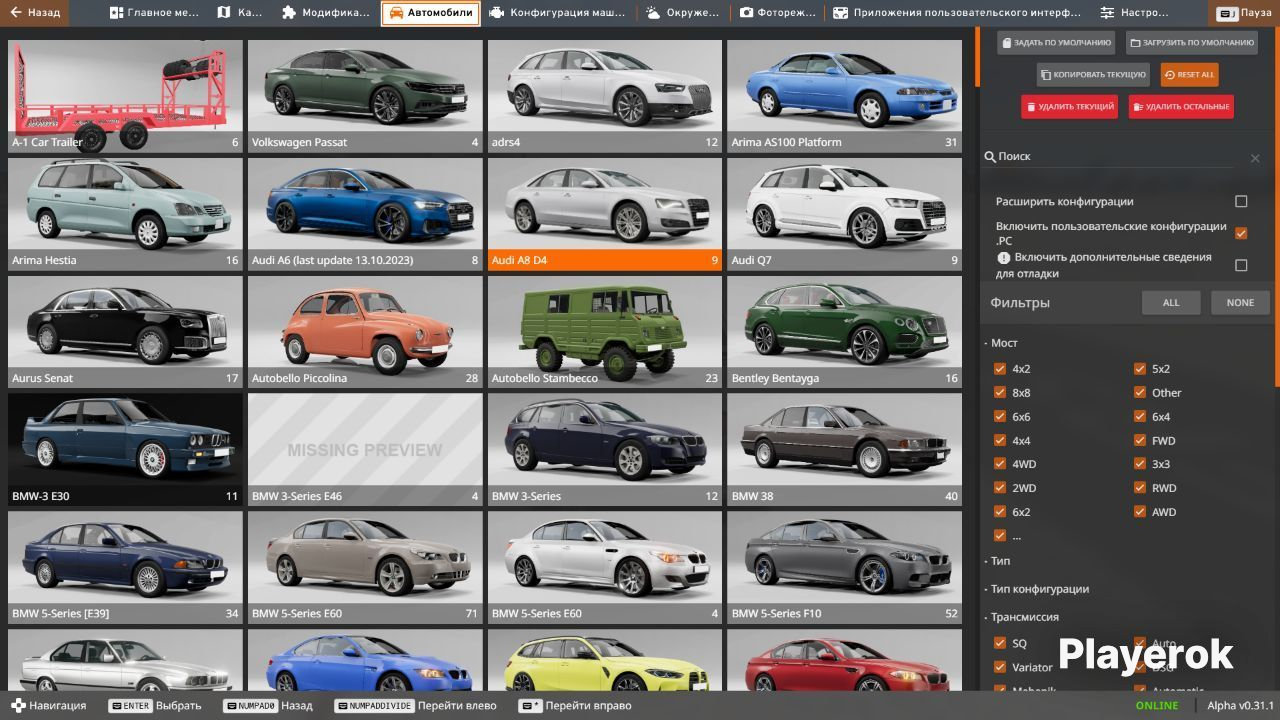Viewport: 1280px width, 720px height.
Task: Expand the Тип filter section
Action: click(x=998, y=561)
